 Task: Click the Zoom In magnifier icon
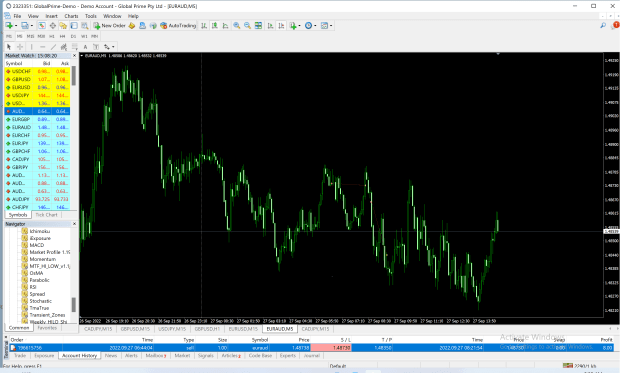[x=237, y=26]
